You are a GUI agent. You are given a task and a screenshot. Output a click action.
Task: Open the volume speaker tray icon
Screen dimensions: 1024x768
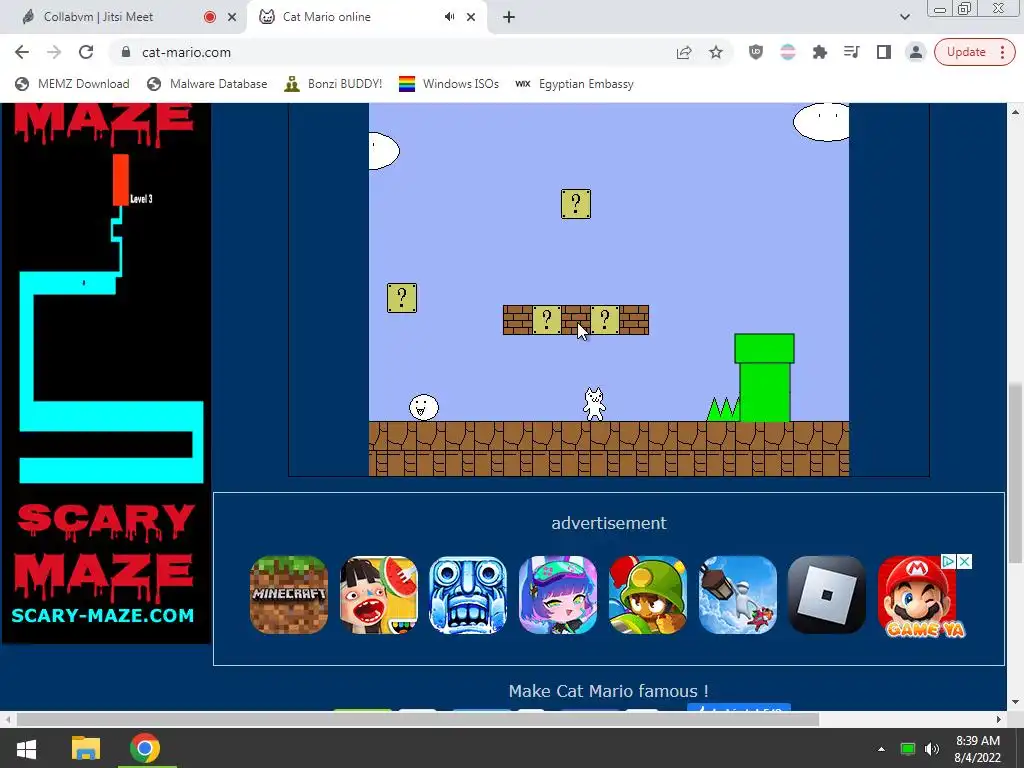931,749
